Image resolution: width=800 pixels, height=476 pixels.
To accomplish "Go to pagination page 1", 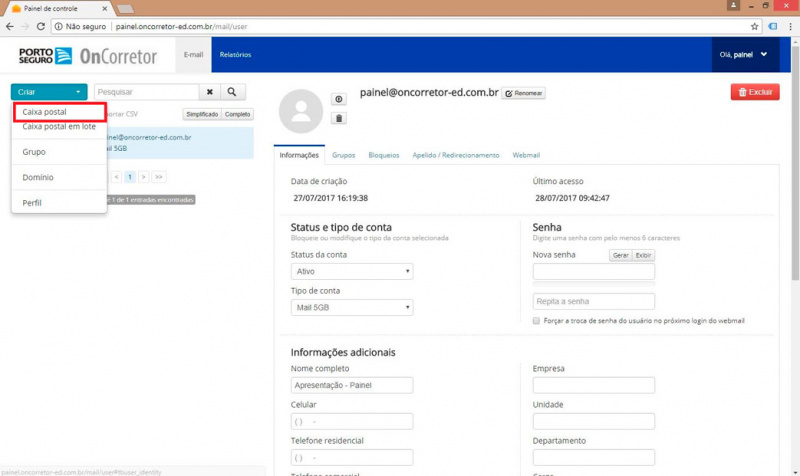I will tap(130, 177).
